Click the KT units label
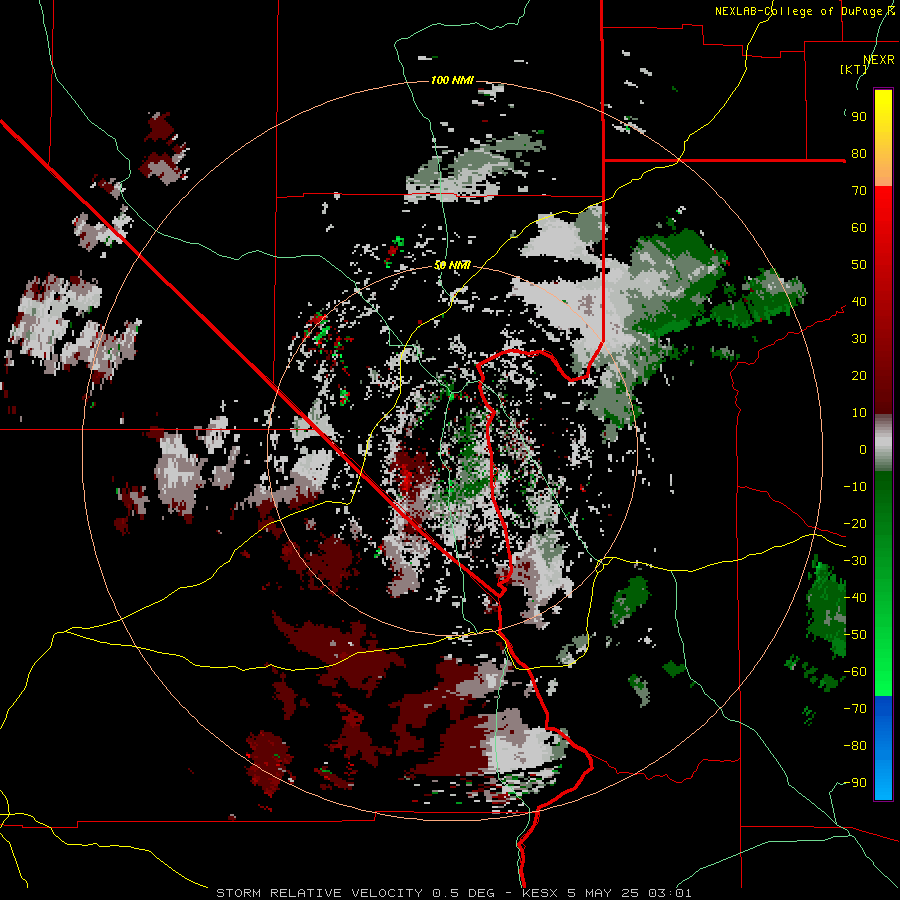 854,69
